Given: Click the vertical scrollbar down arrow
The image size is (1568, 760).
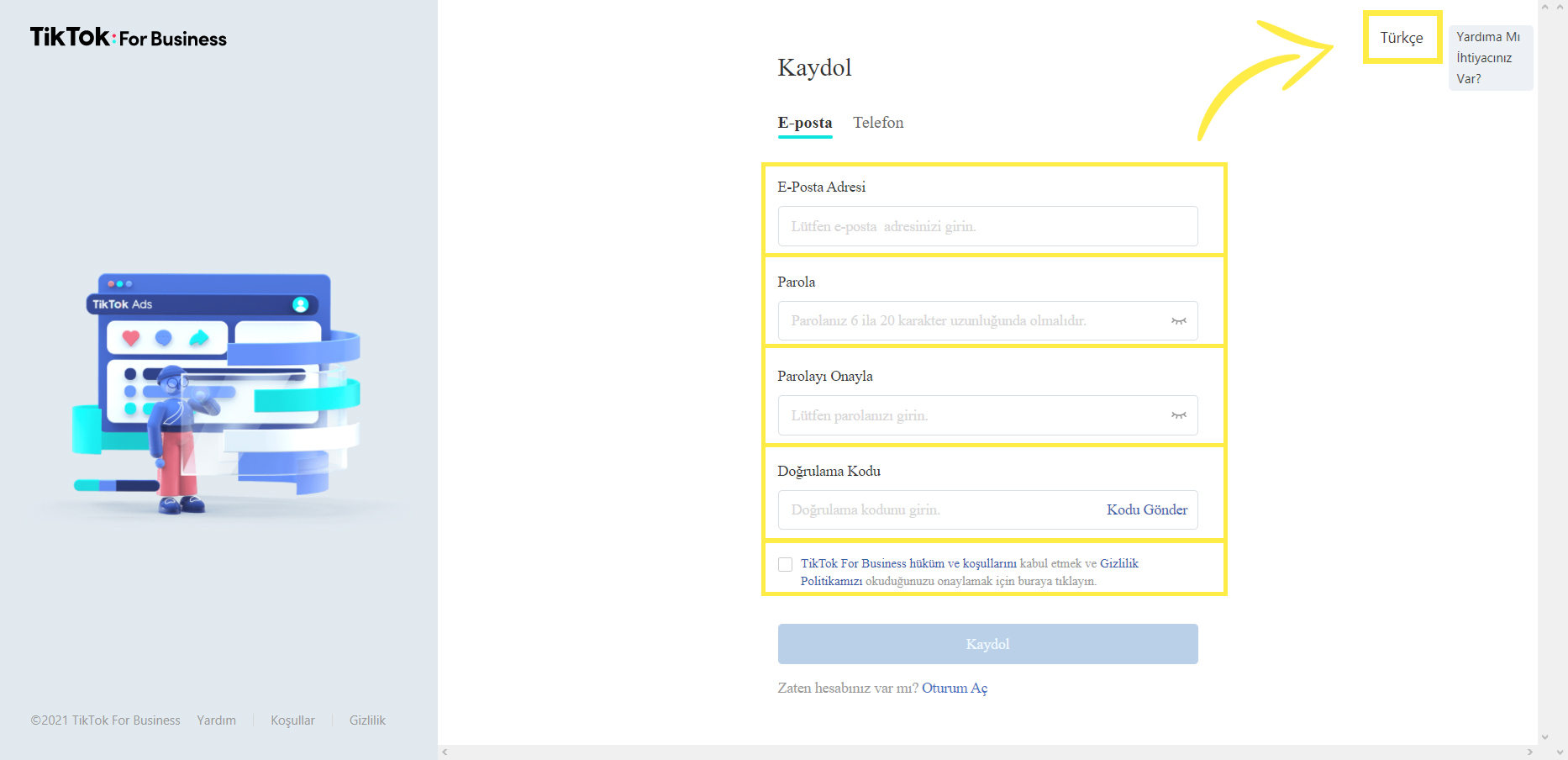Looking at the screenshot, I should (1544, 737).
